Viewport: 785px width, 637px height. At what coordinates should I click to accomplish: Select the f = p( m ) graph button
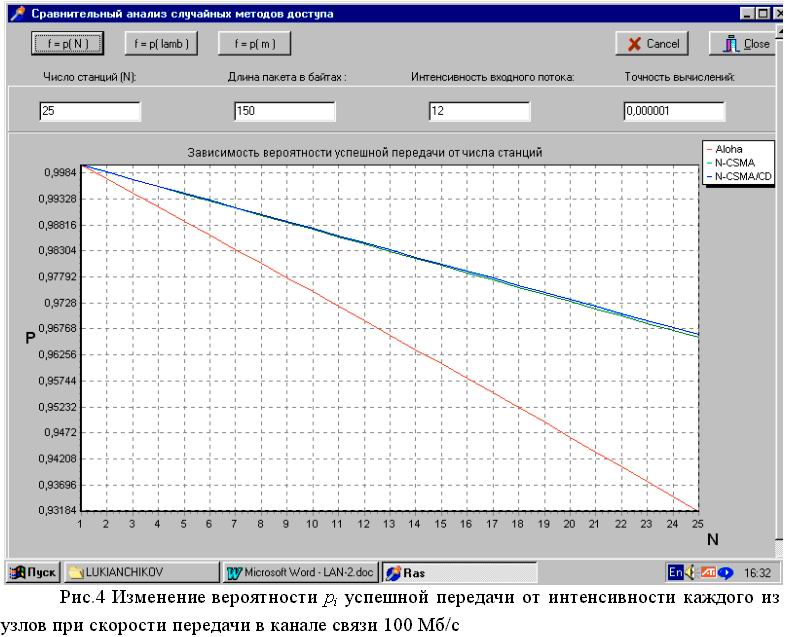255,44
